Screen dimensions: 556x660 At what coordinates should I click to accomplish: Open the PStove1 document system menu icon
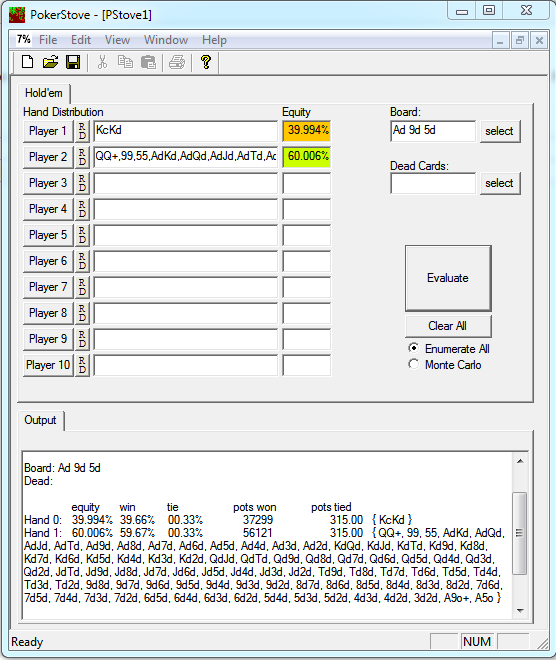click(x=24, y=40)
